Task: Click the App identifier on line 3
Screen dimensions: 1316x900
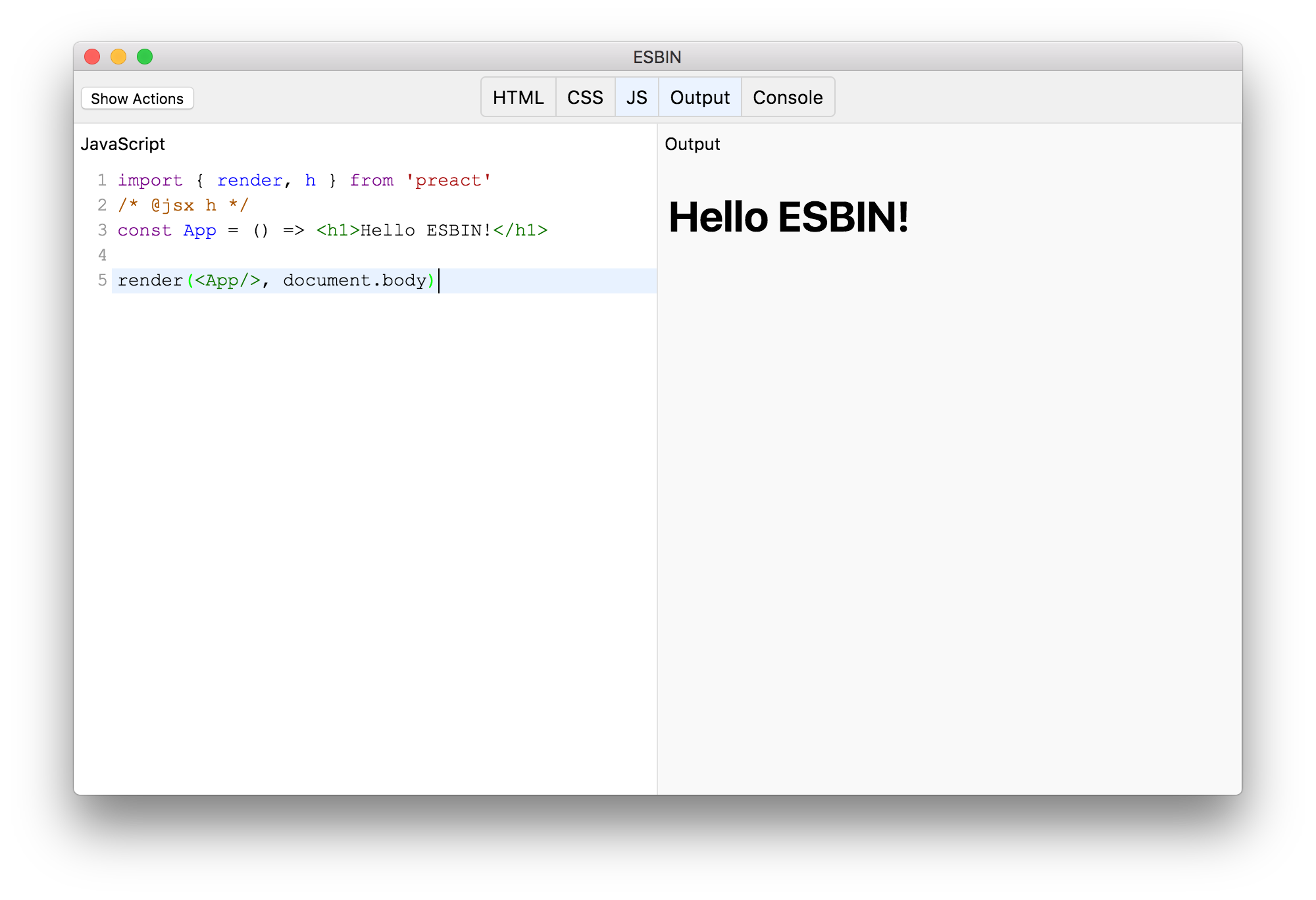Action: tap(199, 230)
